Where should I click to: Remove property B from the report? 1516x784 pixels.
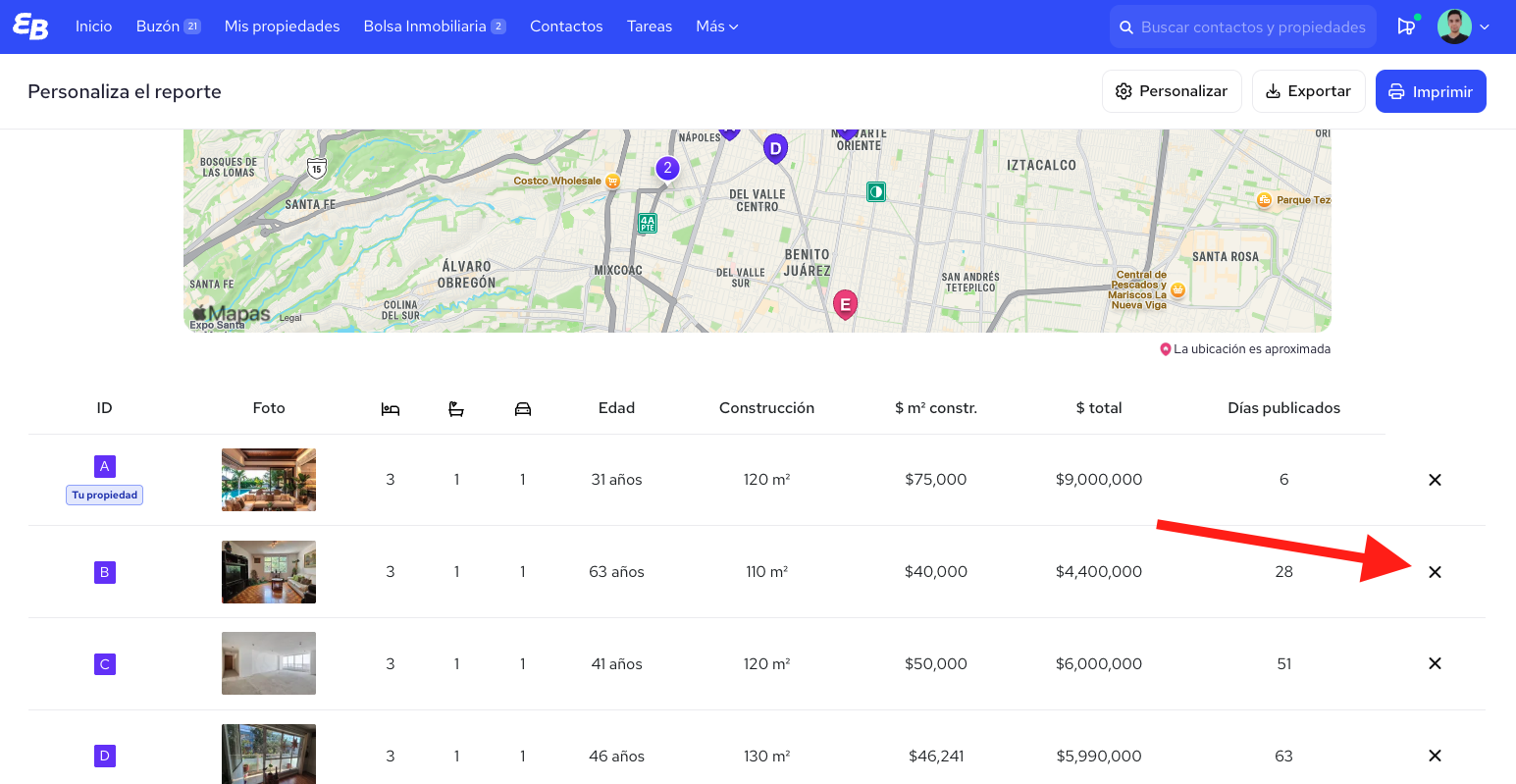pos(1435,572)
